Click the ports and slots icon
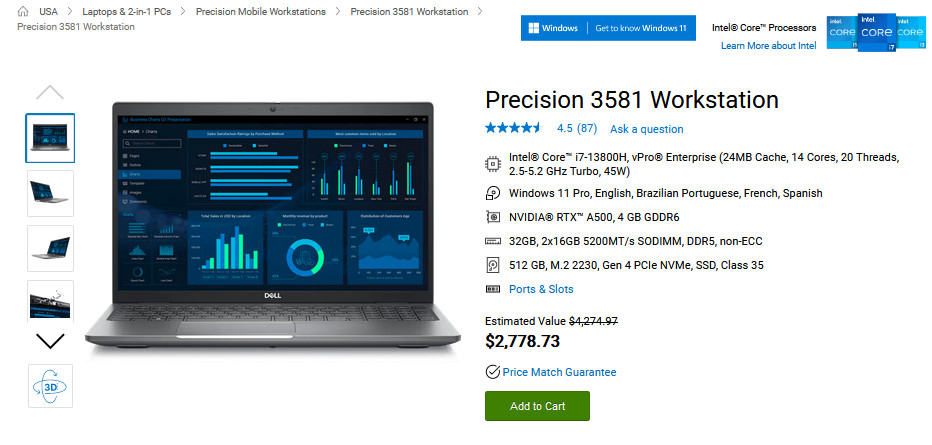 (492, 289)
